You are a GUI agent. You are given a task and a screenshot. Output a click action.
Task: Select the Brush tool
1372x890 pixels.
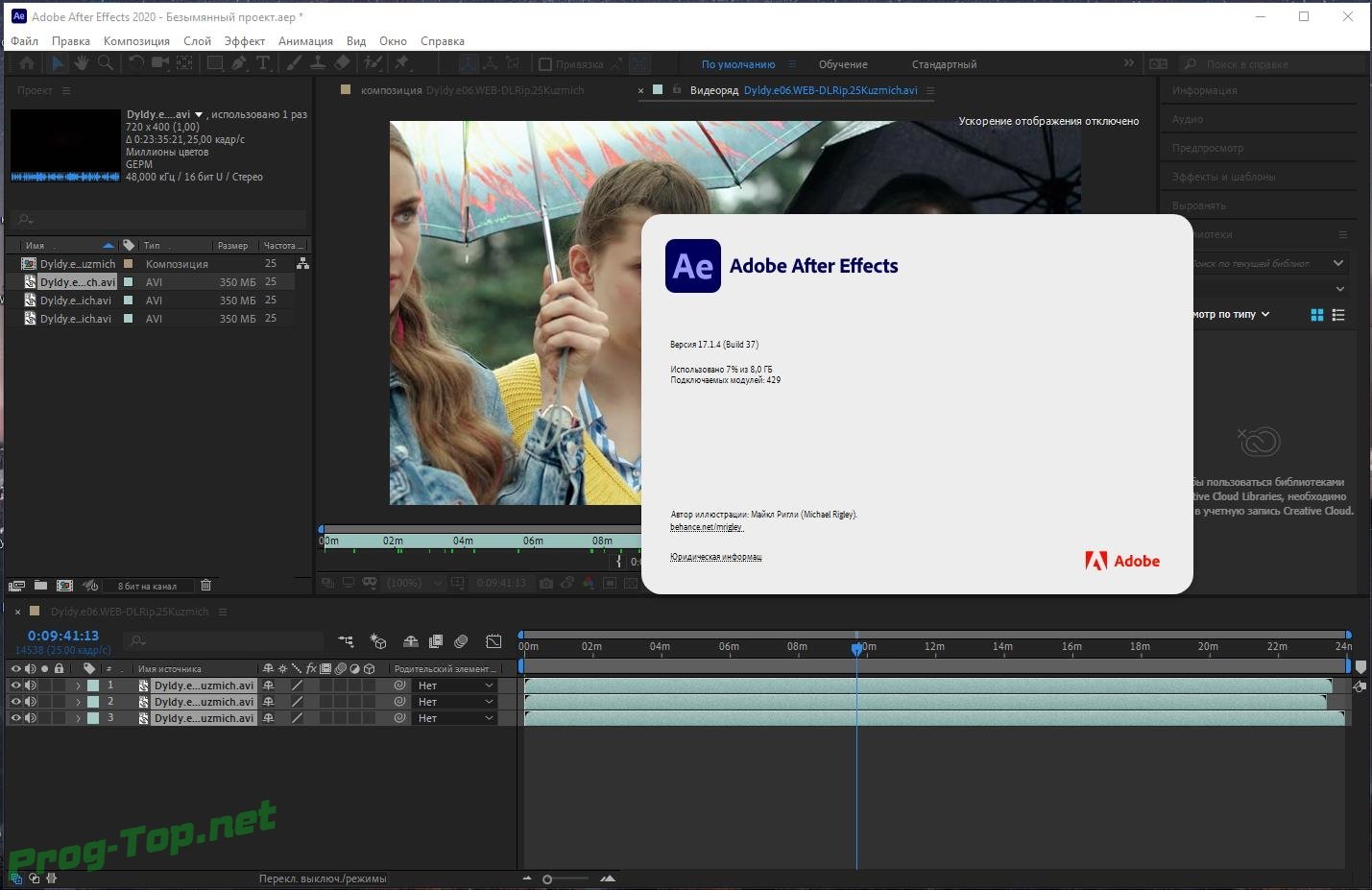coord(294,63)
